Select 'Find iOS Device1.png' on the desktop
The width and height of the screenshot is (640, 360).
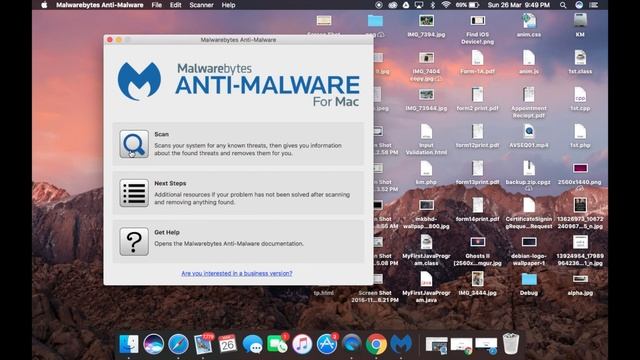[478, 20]
